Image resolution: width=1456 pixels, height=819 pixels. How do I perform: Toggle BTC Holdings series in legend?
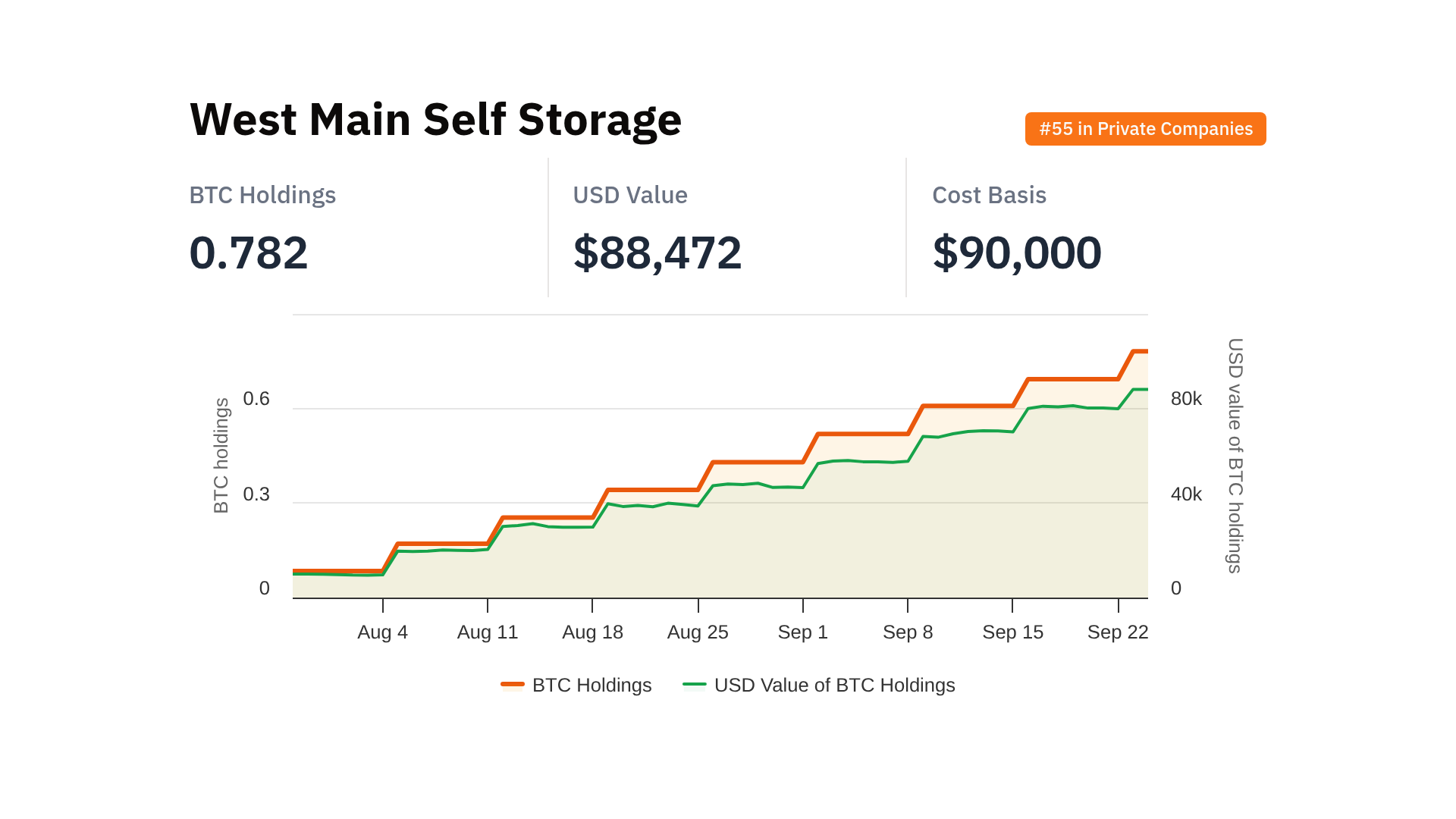point(591,685)
